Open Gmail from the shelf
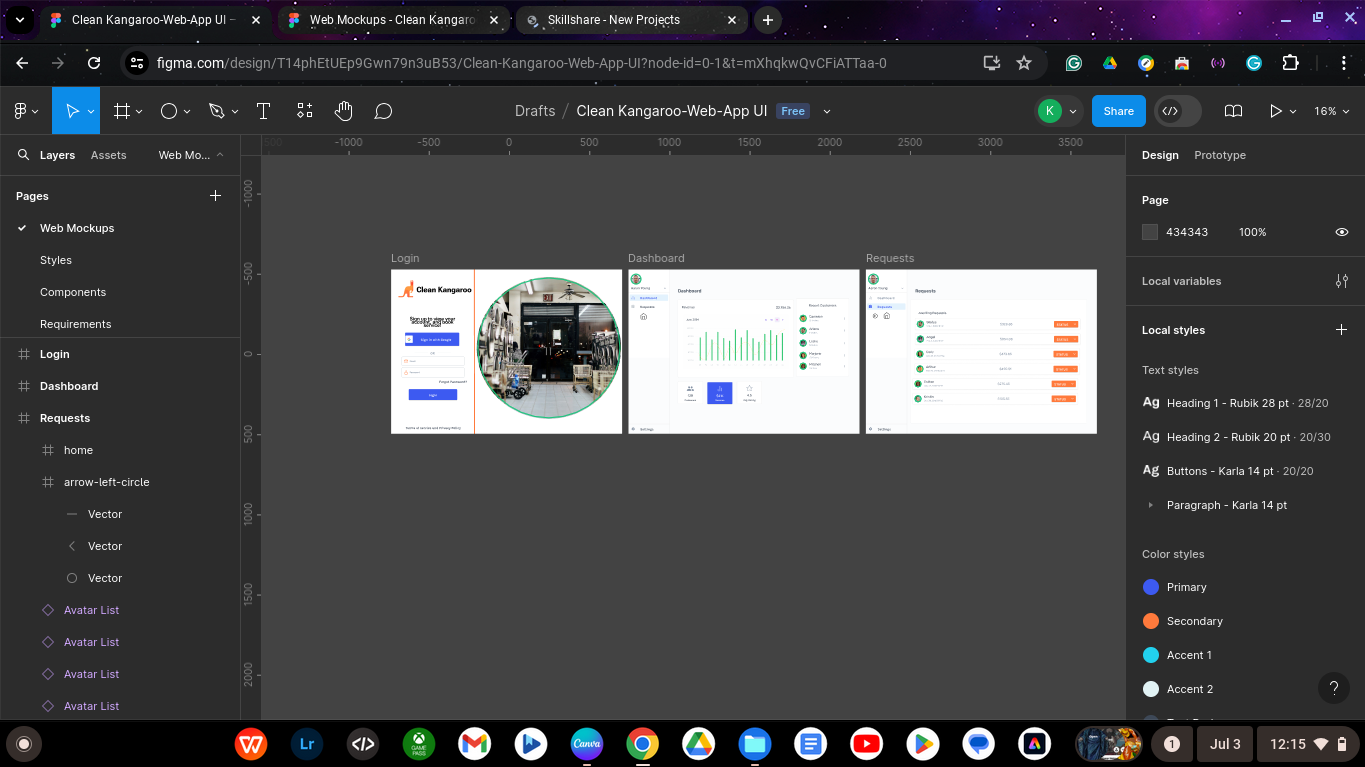 coord(475,744)
